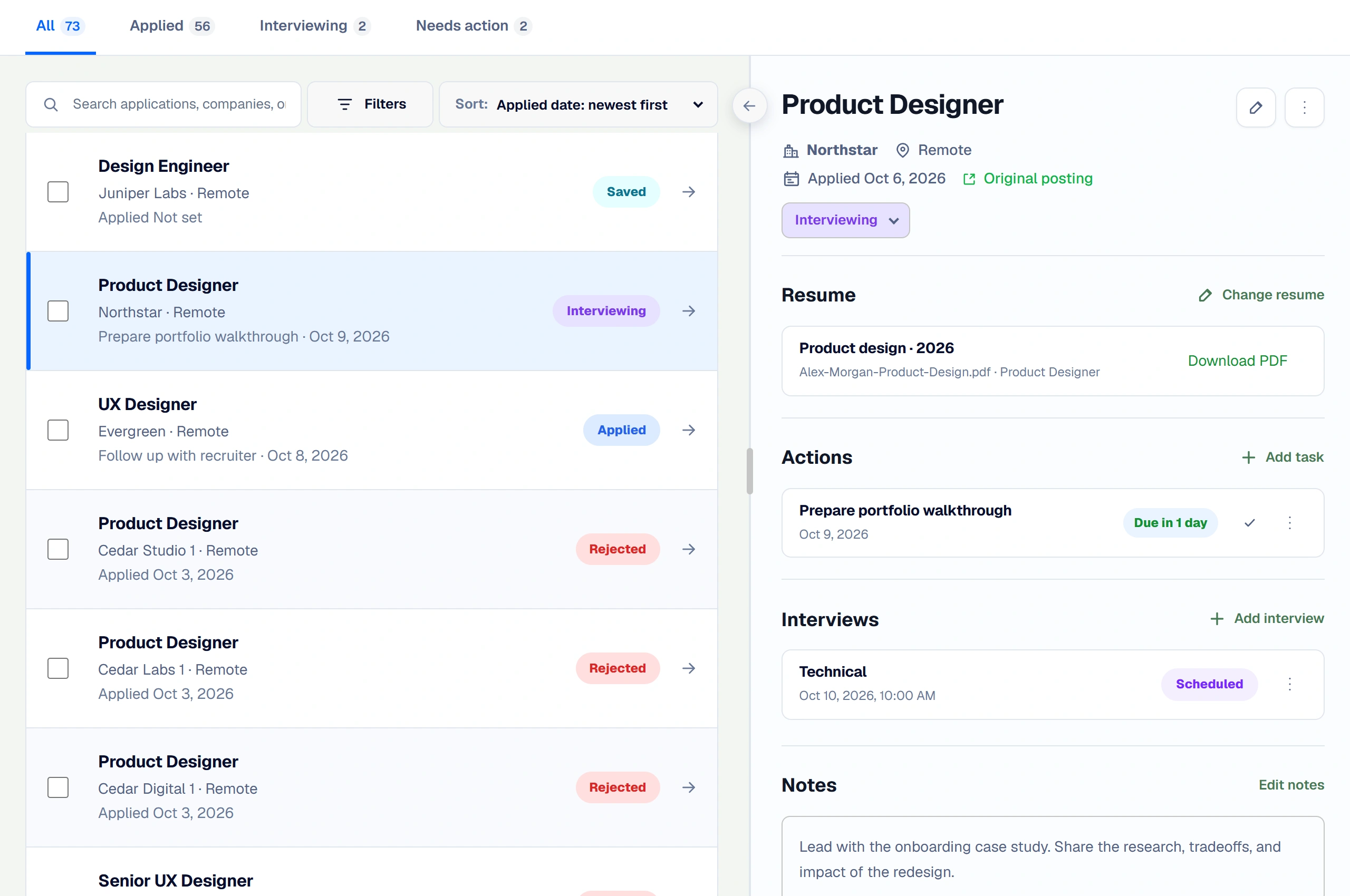Click the Applied badge on UX Designer

622,430
